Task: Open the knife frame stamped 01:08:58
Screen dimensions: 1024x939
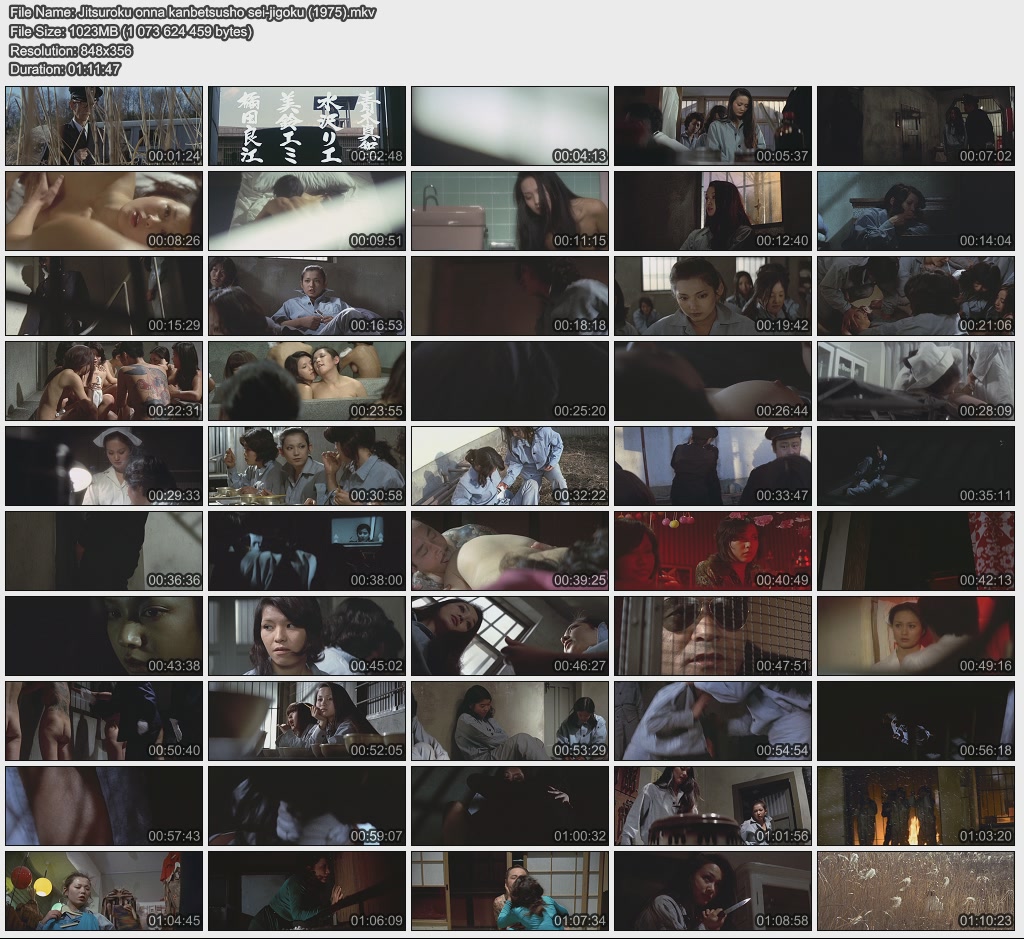Action: tap(713, 891)
